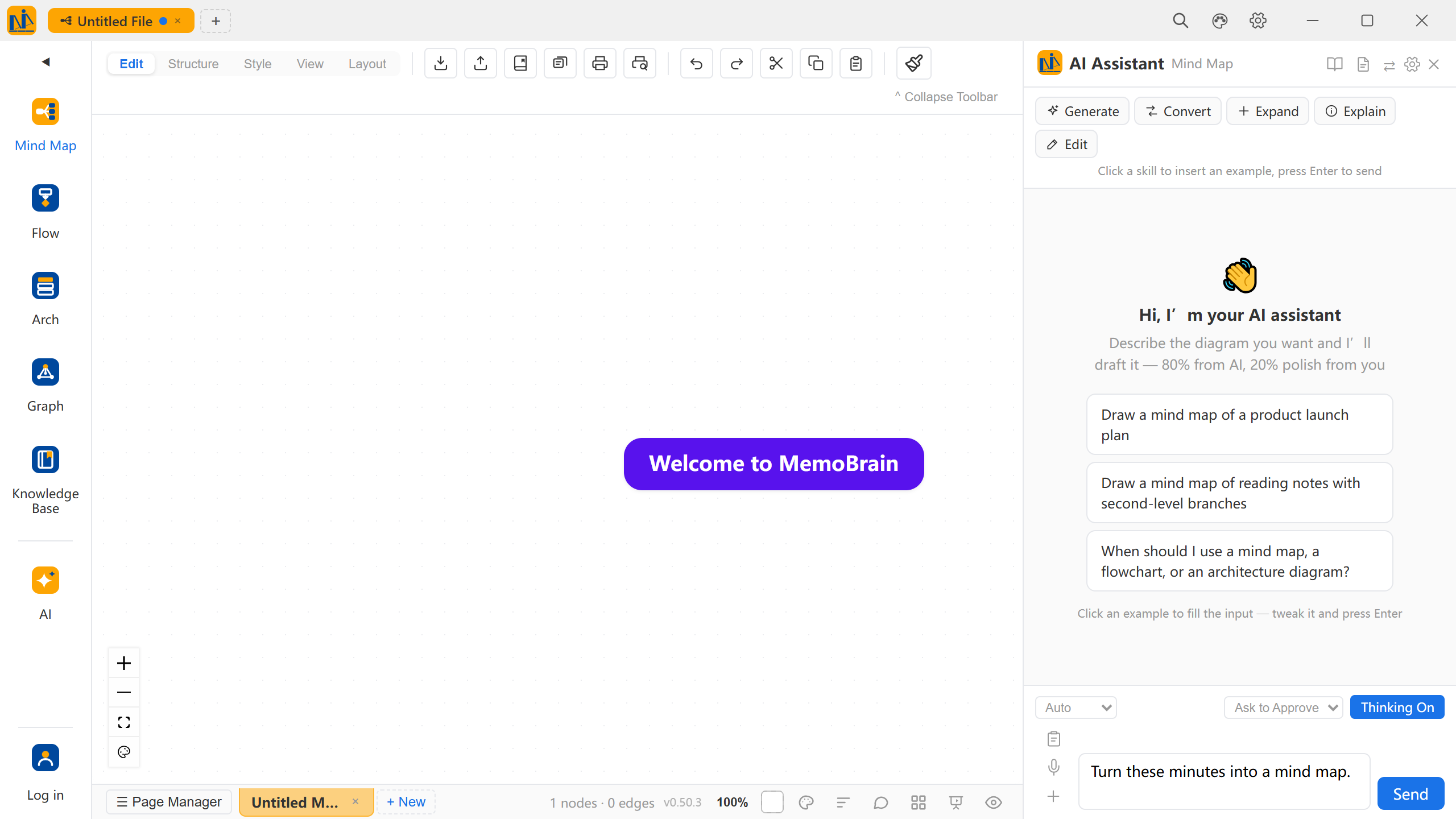This screenshot has width=1456, height=819.
Task: Zoom in the canvas with plus
Action: 124,663
